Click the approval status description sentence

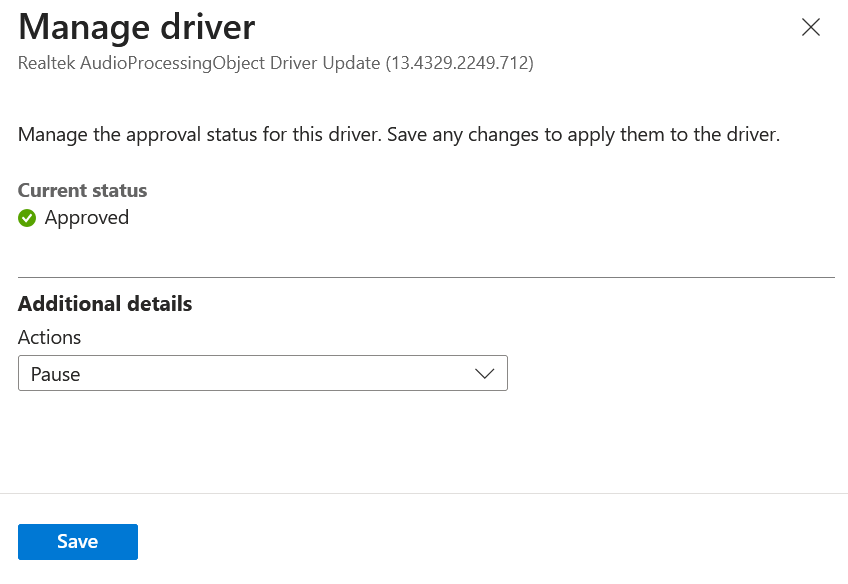pos(399,135)
